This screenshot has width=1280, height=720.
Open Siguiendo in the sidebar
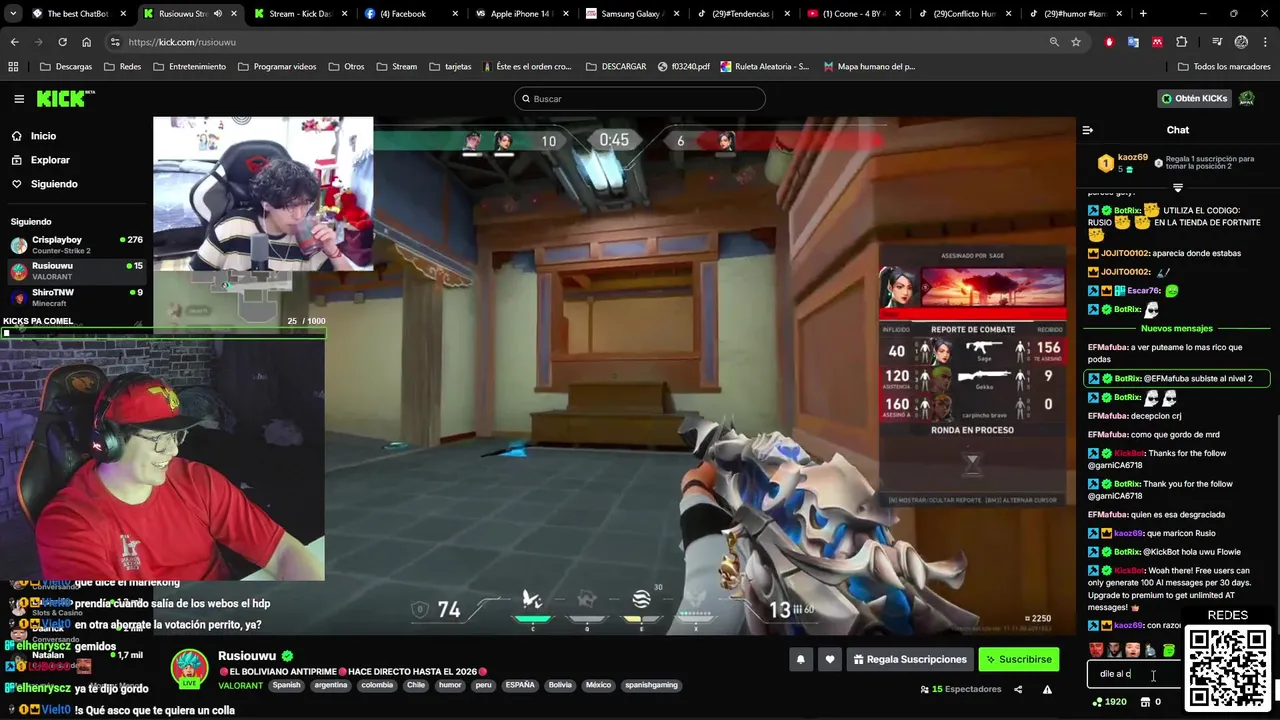tap(54, 184)
